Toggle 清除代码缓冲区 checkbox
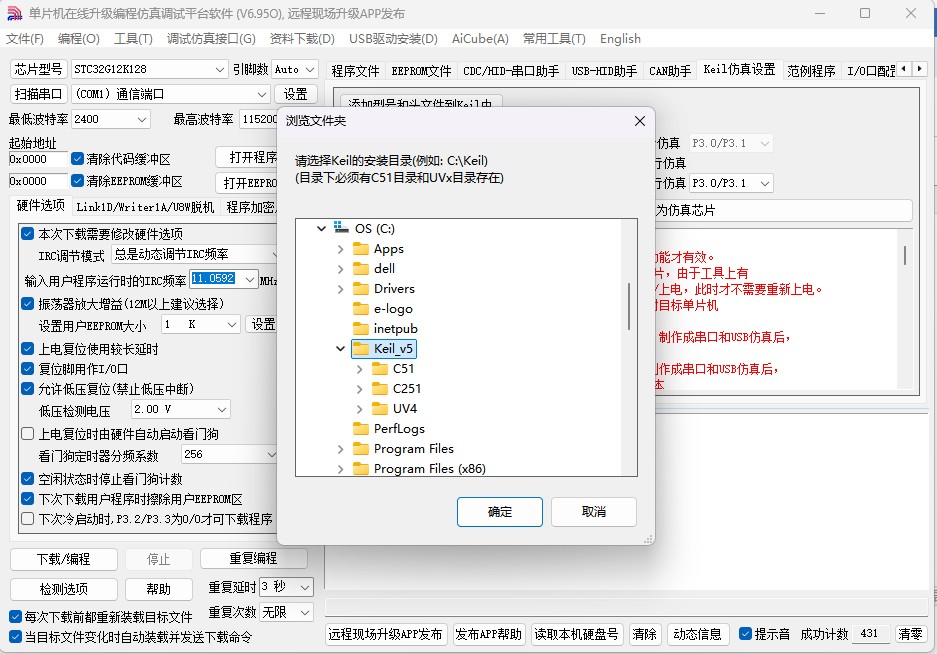Screen dimensions: 937x654 [77, 158]
